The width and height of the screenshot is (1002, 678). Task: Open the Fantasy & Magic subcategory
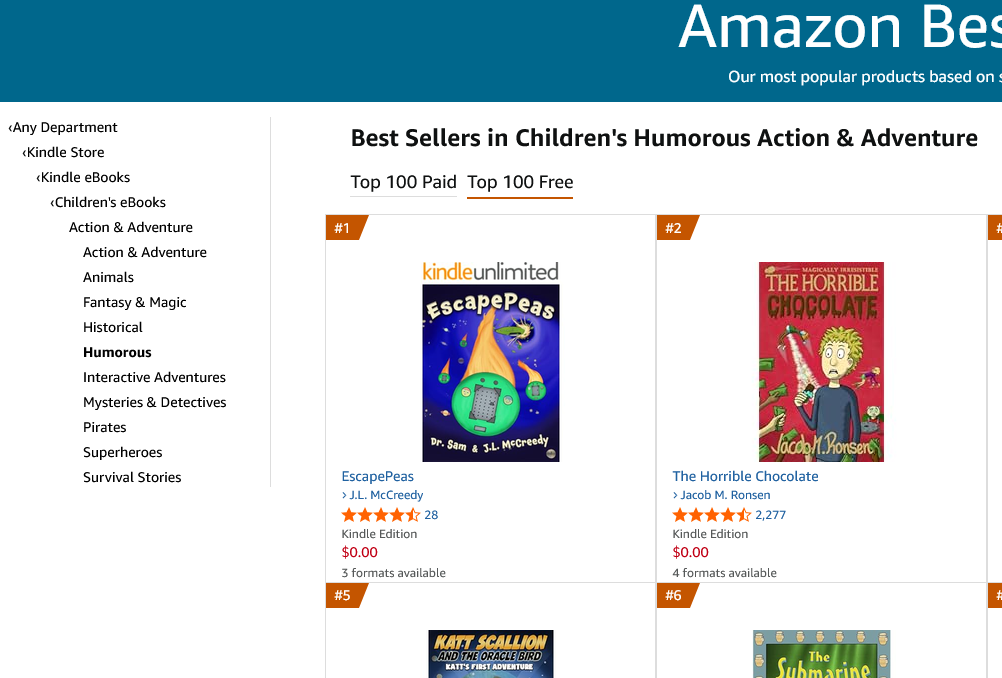pos(135,302)
